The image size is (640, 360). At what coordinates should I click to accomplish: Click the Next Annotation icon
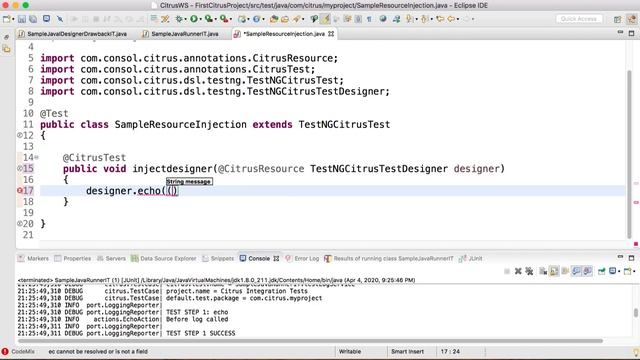pyautogui.click(x=409, y=19)
